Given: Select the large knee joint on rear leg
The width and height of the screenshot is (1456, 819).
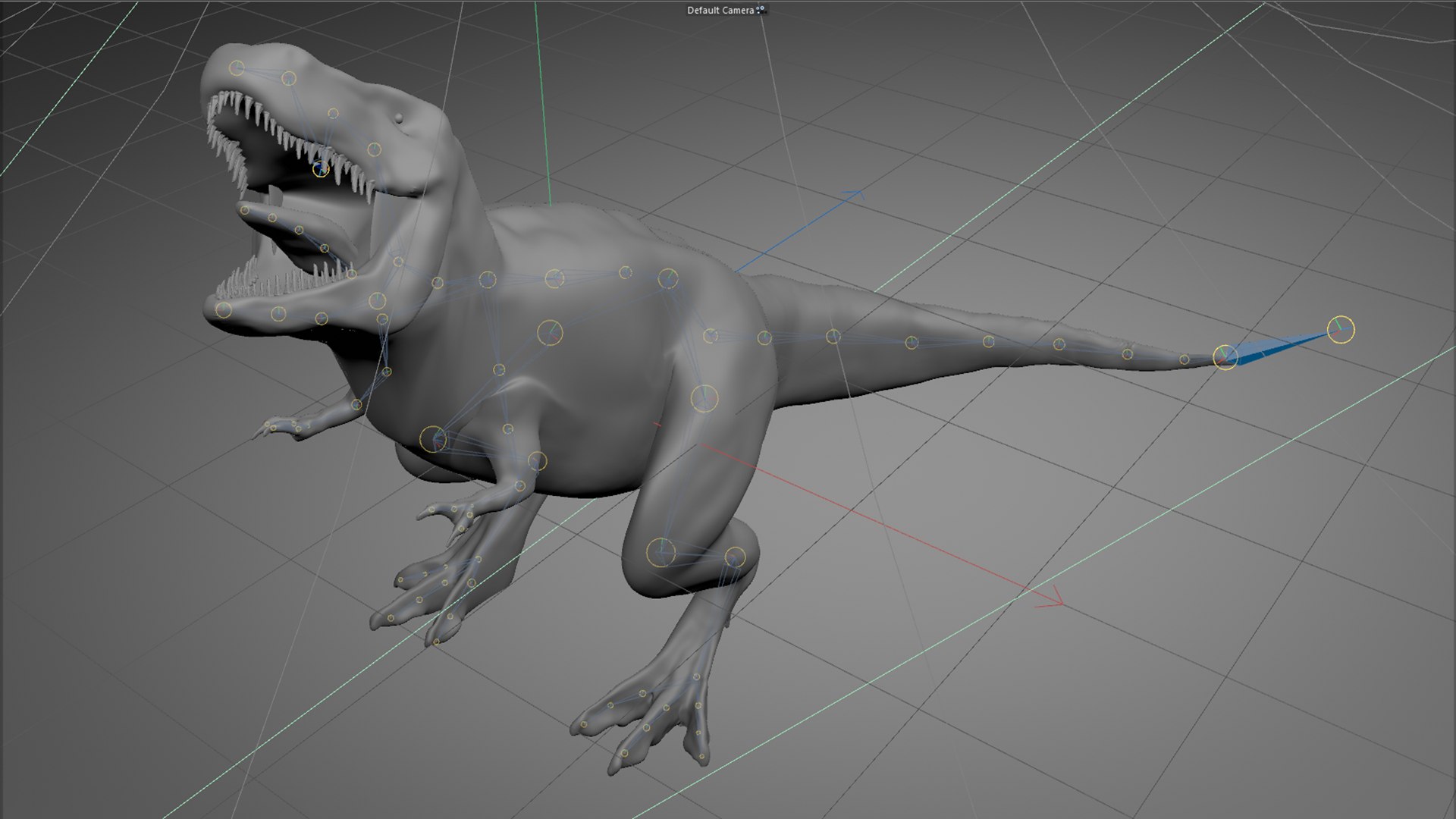Looking at the screenshot, I should pyautogui.click(x=661, y=552).
